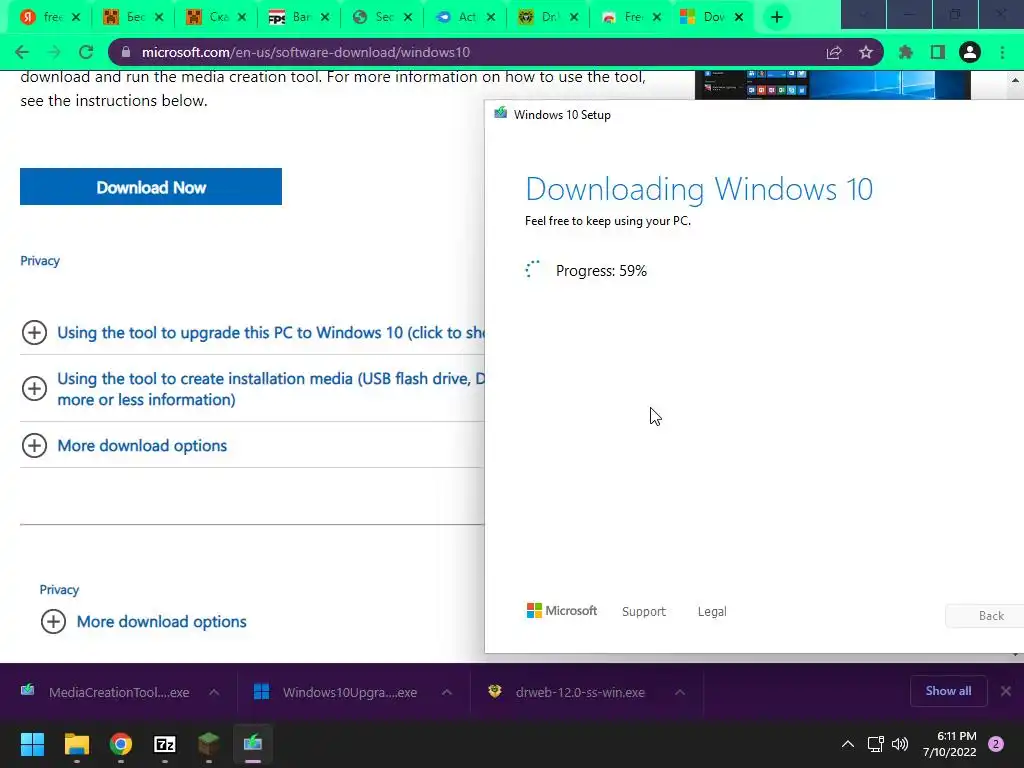
Task: Click the Download Now button
Action: [151, 187]
